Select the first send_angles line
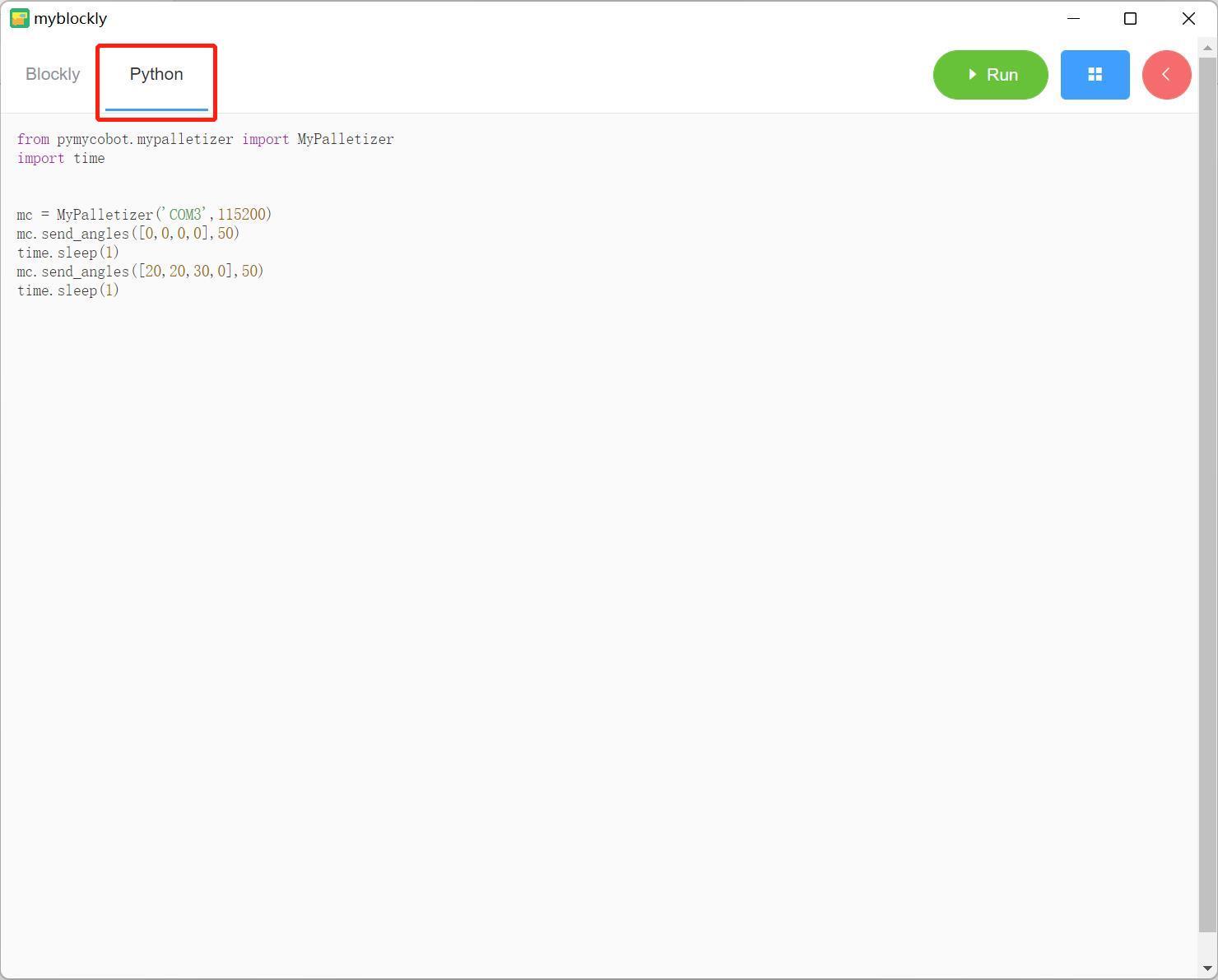 coord(128,234)
